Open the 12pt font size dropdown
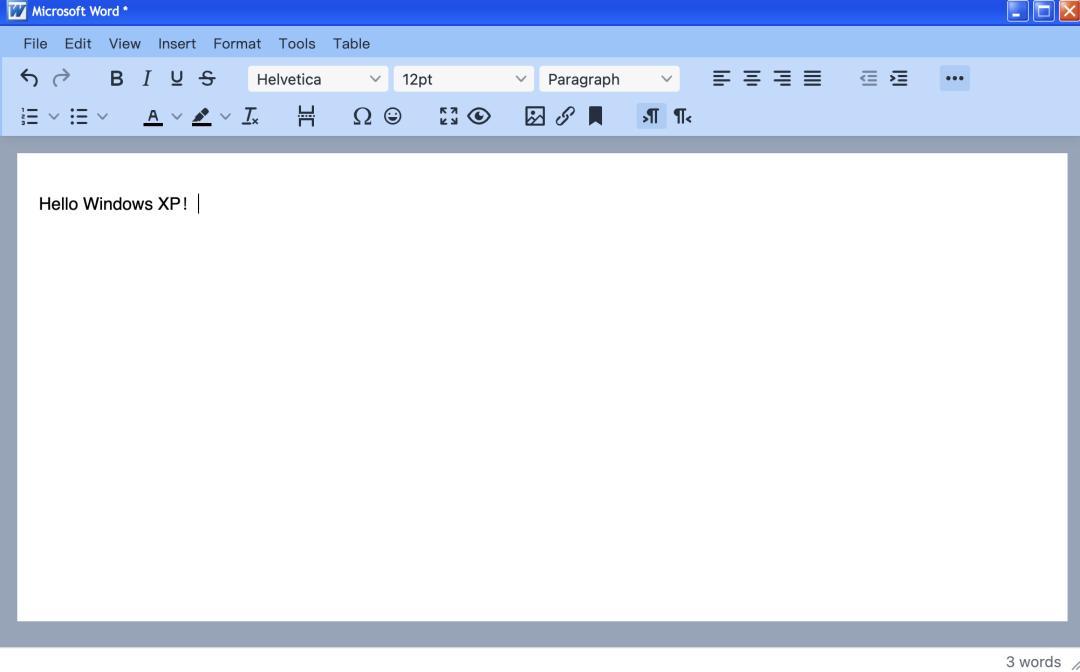This screenshot has height=672, width=1080. click(x=464, y=79)
